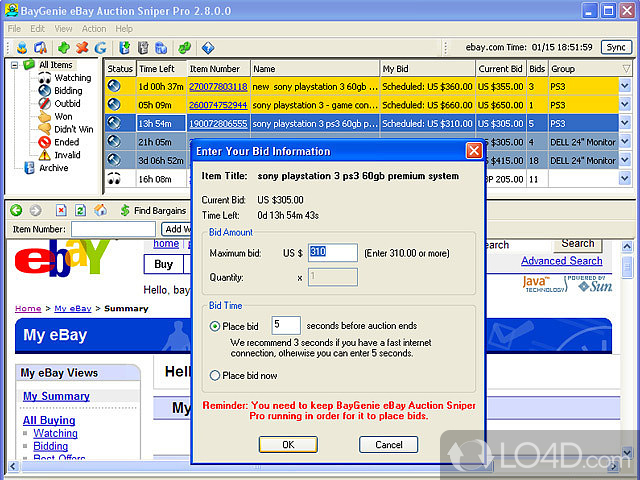This screenshot has width=640, height=480.
Task: Open the Advanced Search link
Action: (x=562, y=261)
